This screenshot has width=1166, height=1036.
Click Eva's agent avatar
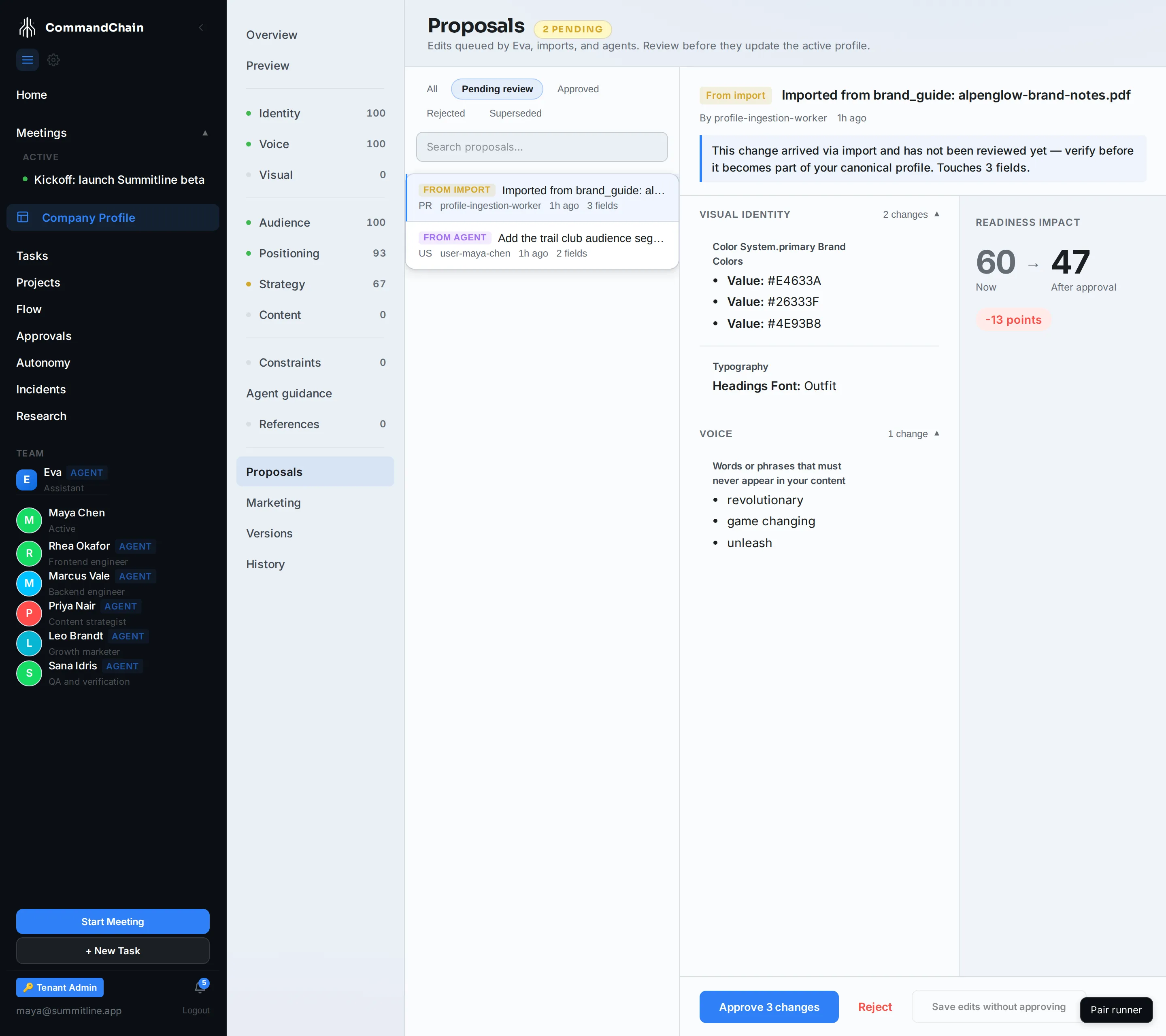[x=27, y=480]
